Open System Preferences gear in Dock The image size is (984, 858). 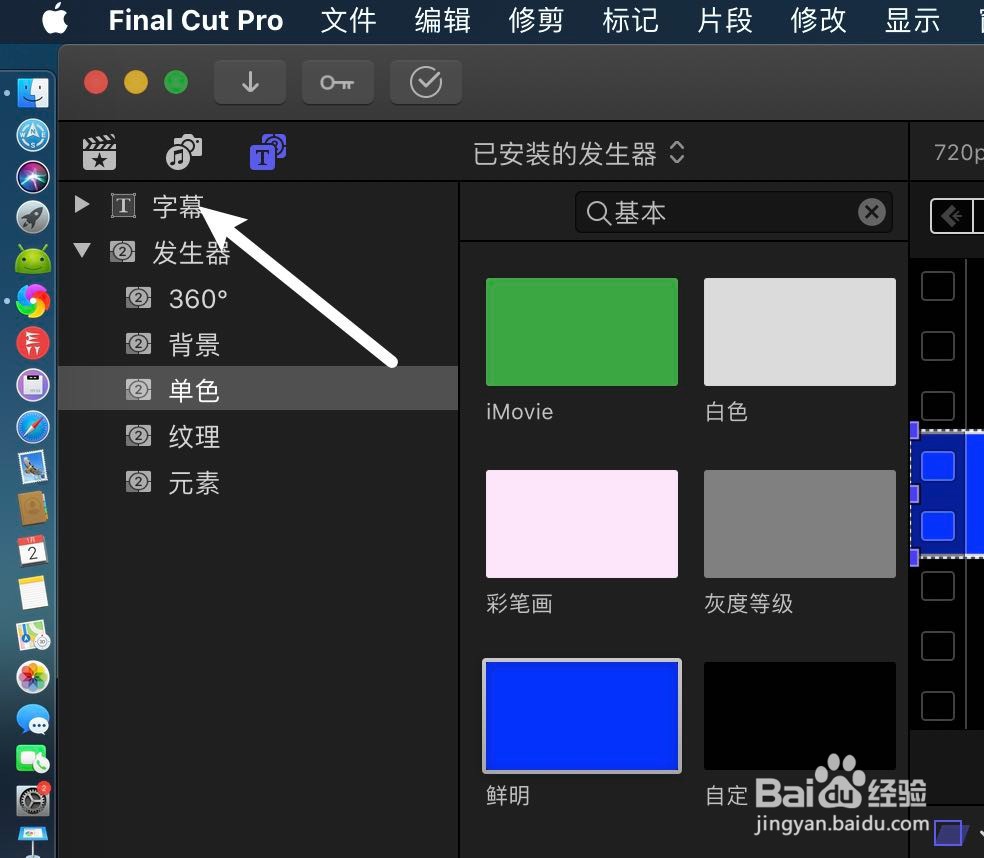(33, 801)
